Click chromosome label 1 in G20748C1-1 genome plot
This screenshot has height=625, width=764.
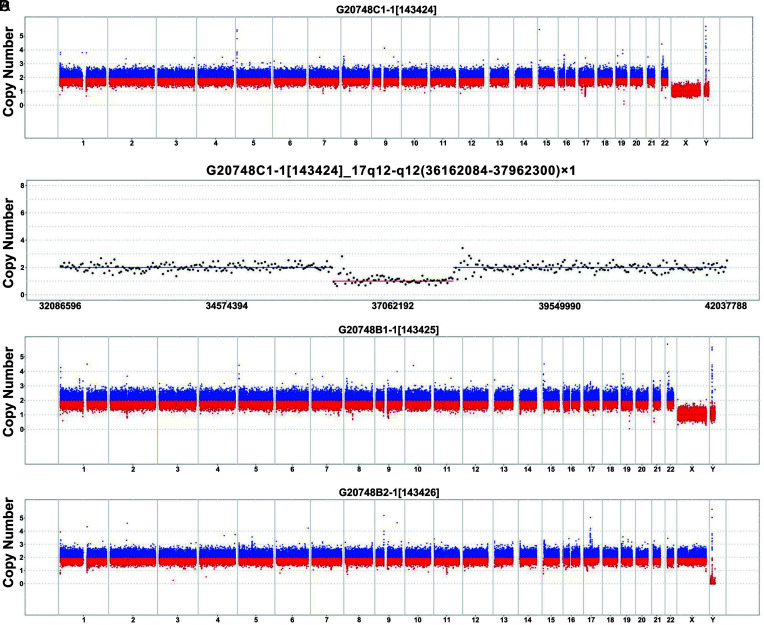(x=83, y=143)
